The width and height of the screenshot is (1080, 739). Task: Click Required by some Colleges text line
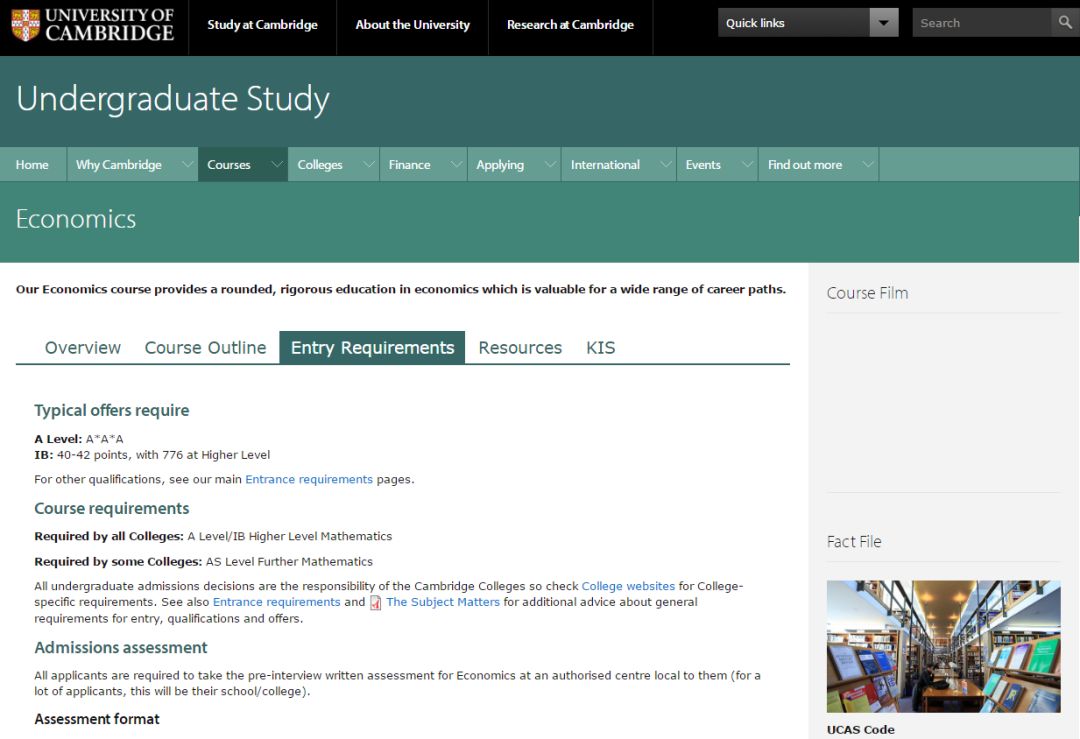pos(203,561)
